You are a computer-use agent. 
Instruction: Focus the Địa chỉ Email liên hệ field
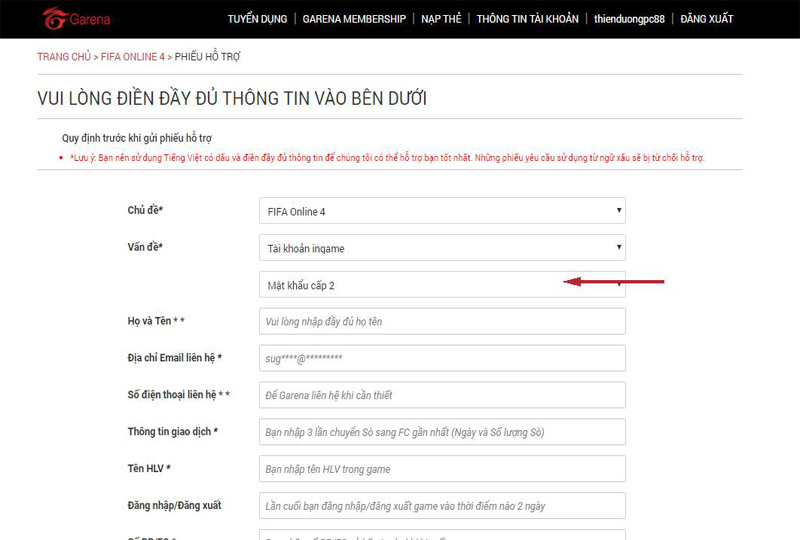442,358
